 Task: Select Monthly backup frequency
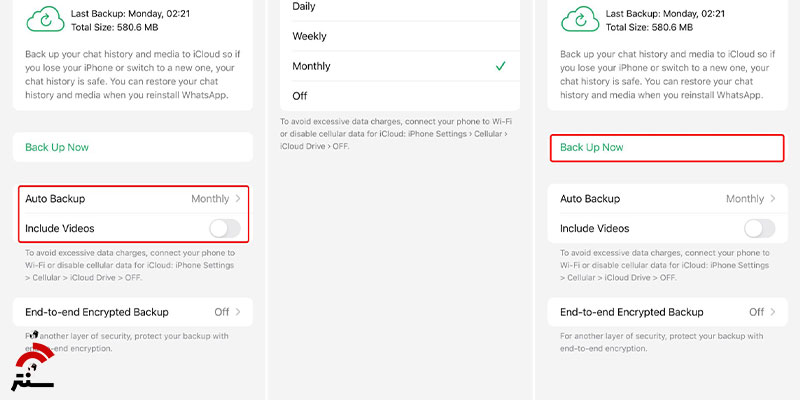click(400, 66)
